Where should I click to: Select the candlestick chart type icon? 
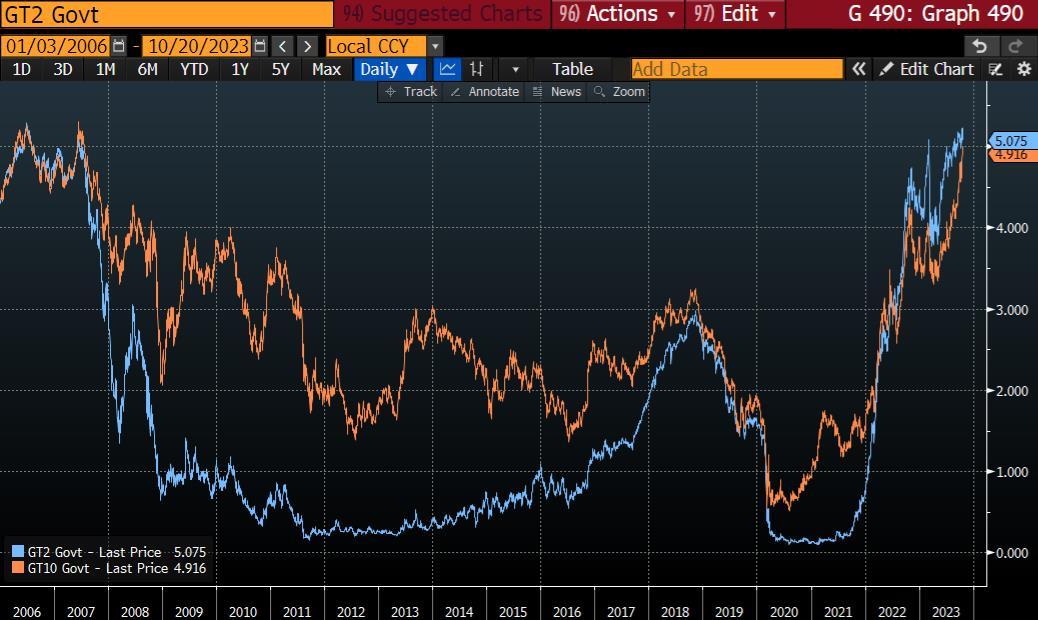pyautogui.click(x=477, y=69)
